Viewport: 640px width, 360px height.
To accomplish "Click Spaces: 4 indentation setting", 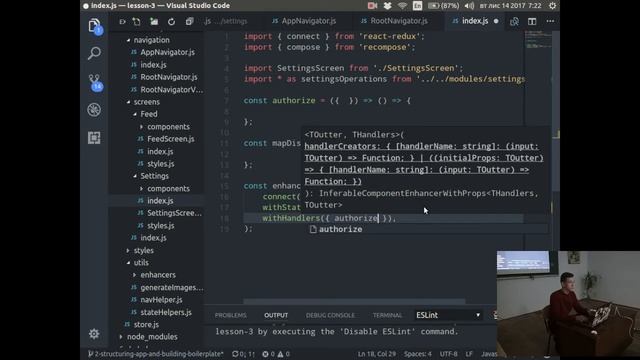I will pyautogui.click(x=418, y=354).
